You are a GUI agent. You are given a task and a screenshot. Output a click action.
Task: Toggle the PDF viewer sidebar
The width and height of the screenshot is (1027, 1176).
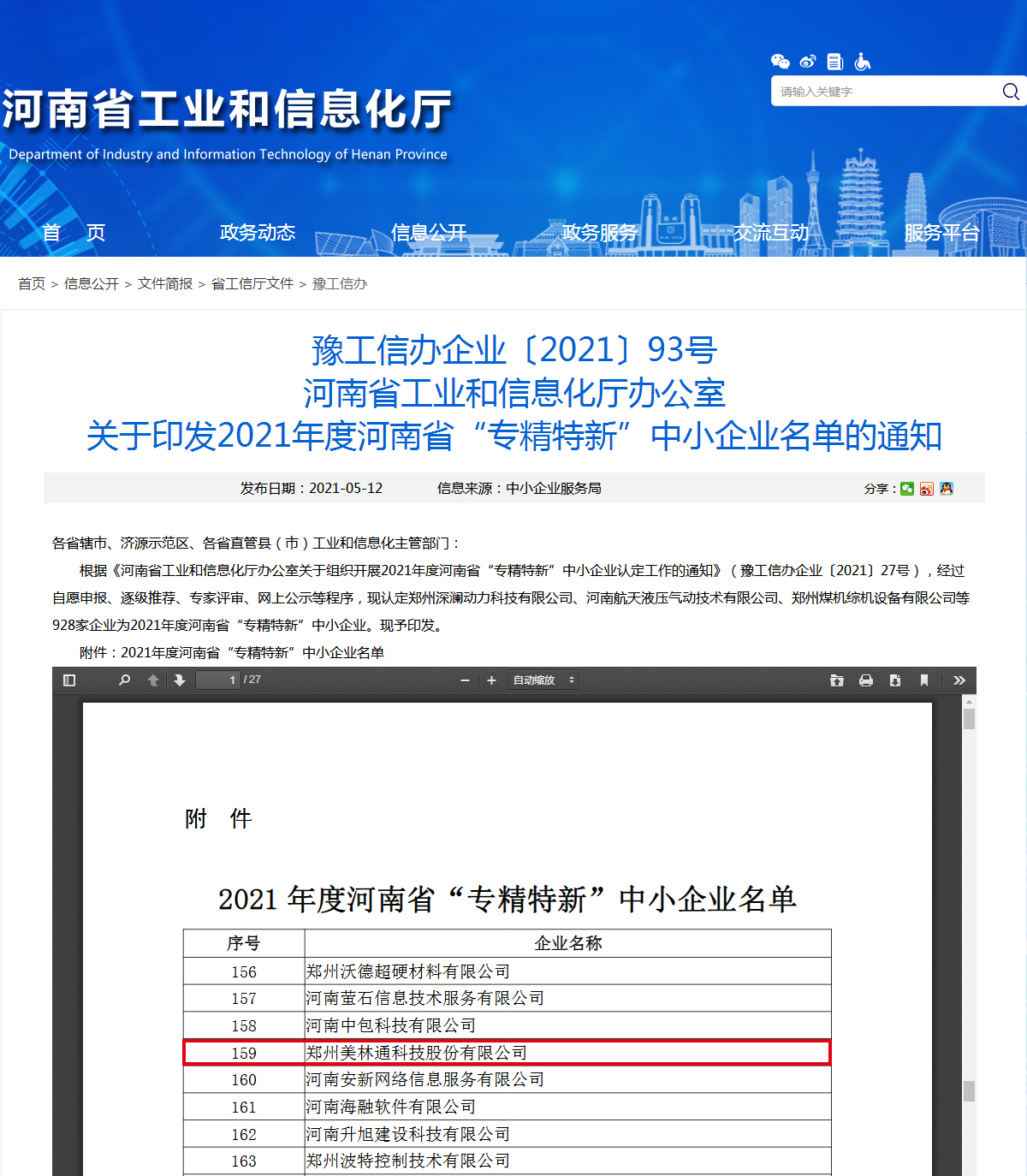(69, 680)
